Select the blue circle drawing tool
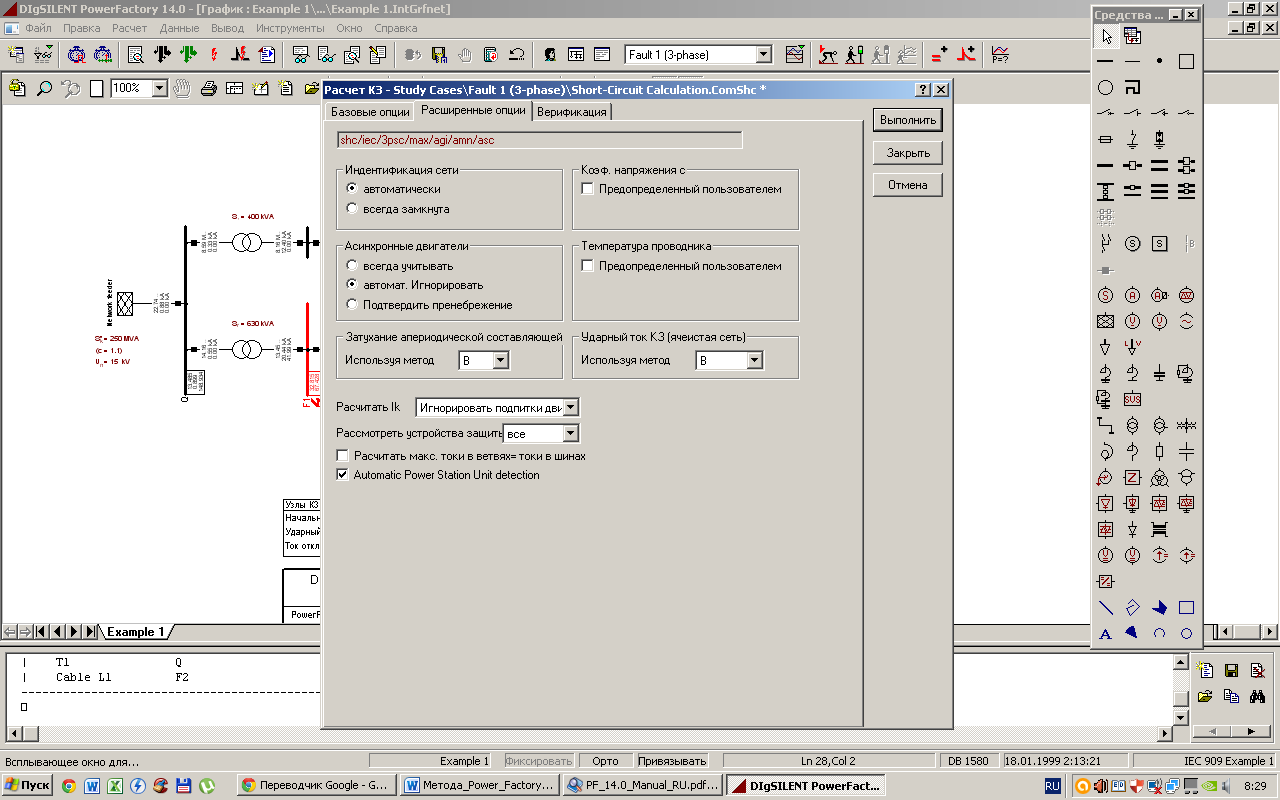The height and width of the screenshot is (800, 1280). tap(1186, 633)
